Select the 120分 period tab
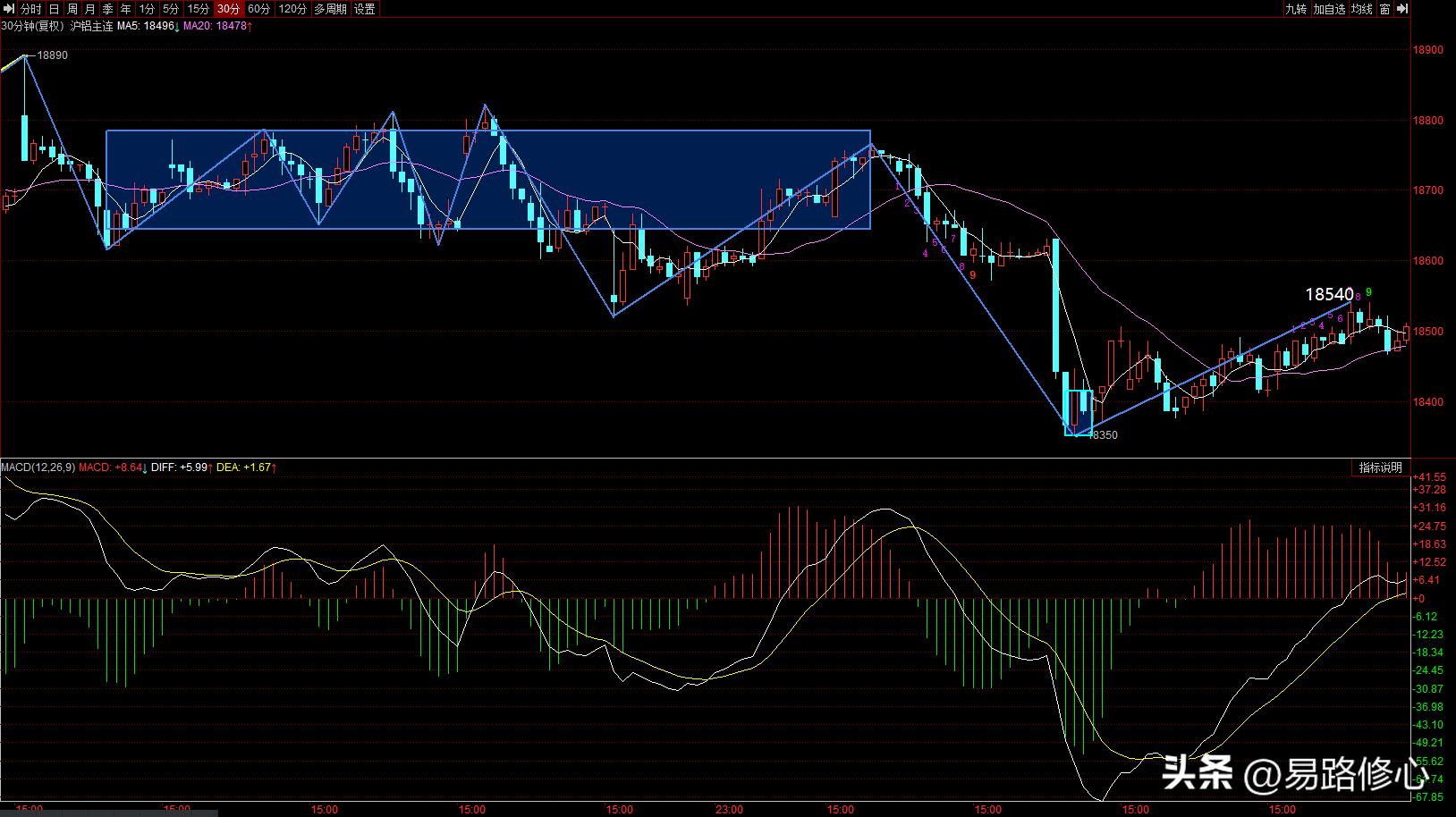Screen dimensions: 1456x817 [x=292, y=9]
